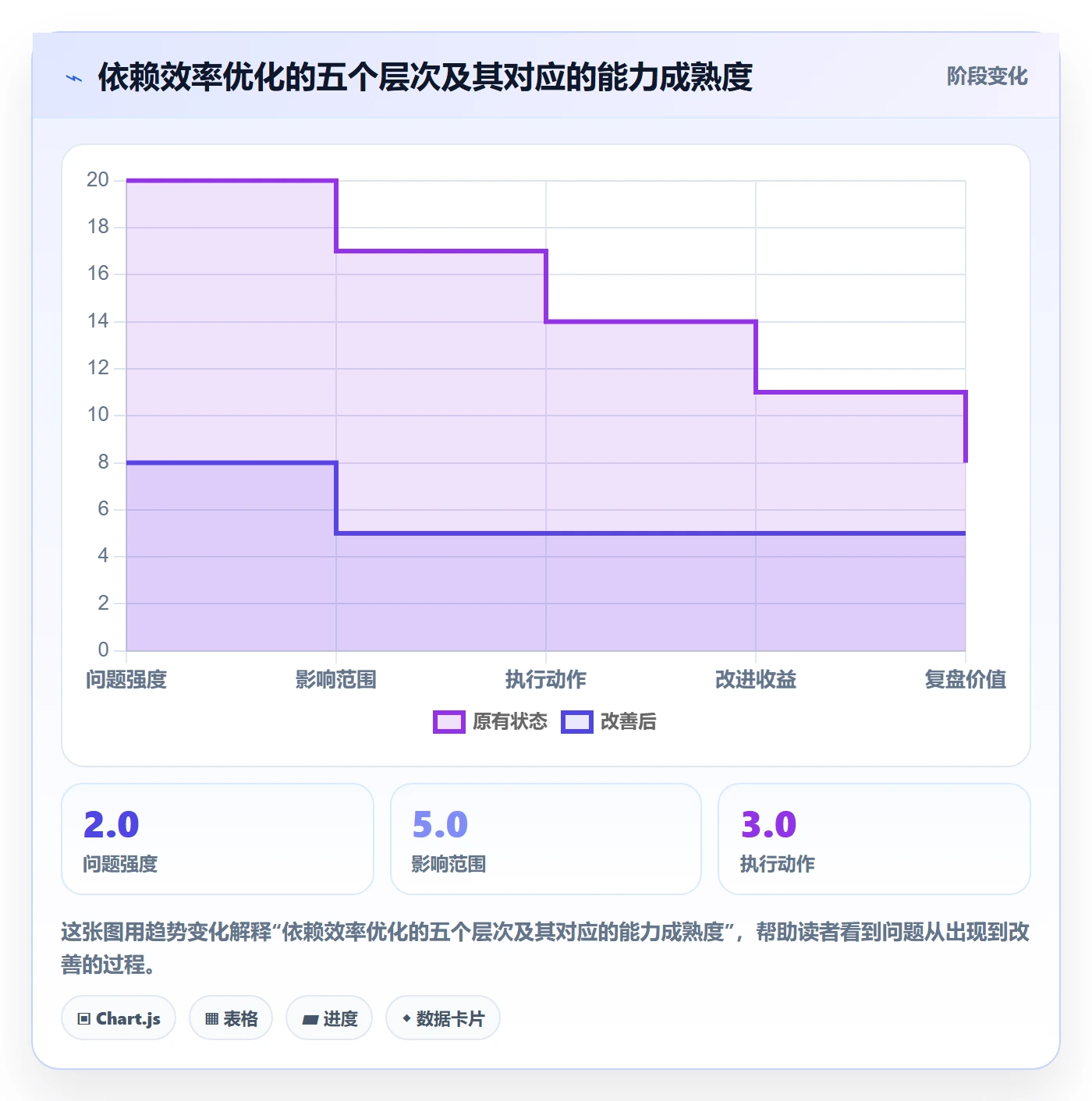
Task: Click the 执行动作 x-axis label
Action: tap(546, 680)
